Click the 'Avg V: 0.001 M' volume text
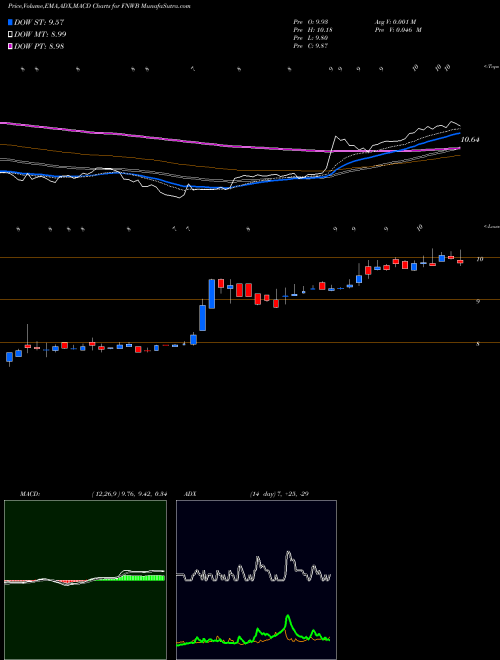Viewport: 500px width, 660px height. point(395,21)
